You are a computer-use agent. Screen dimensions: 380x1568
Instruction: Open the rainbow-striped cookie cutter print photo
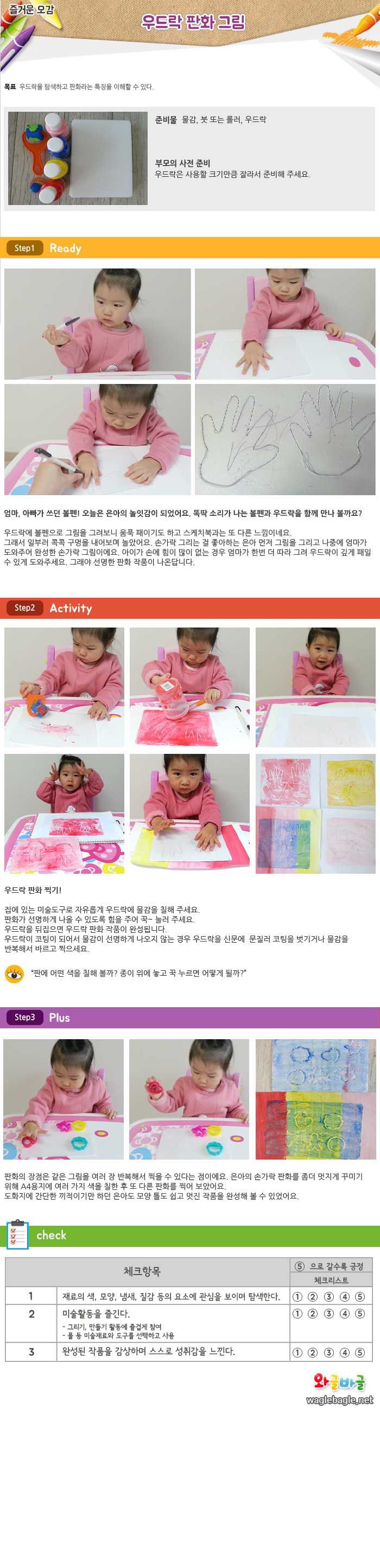click(x=315, y=1099)
